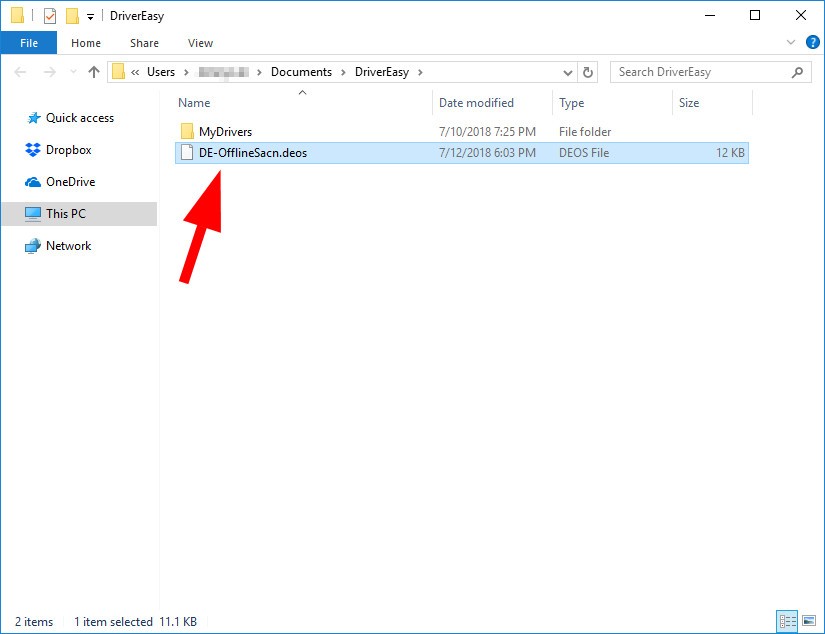The image size is (825, 634).
Task: Open the recent locations dropdown arrow
Action: click(73, 72)
